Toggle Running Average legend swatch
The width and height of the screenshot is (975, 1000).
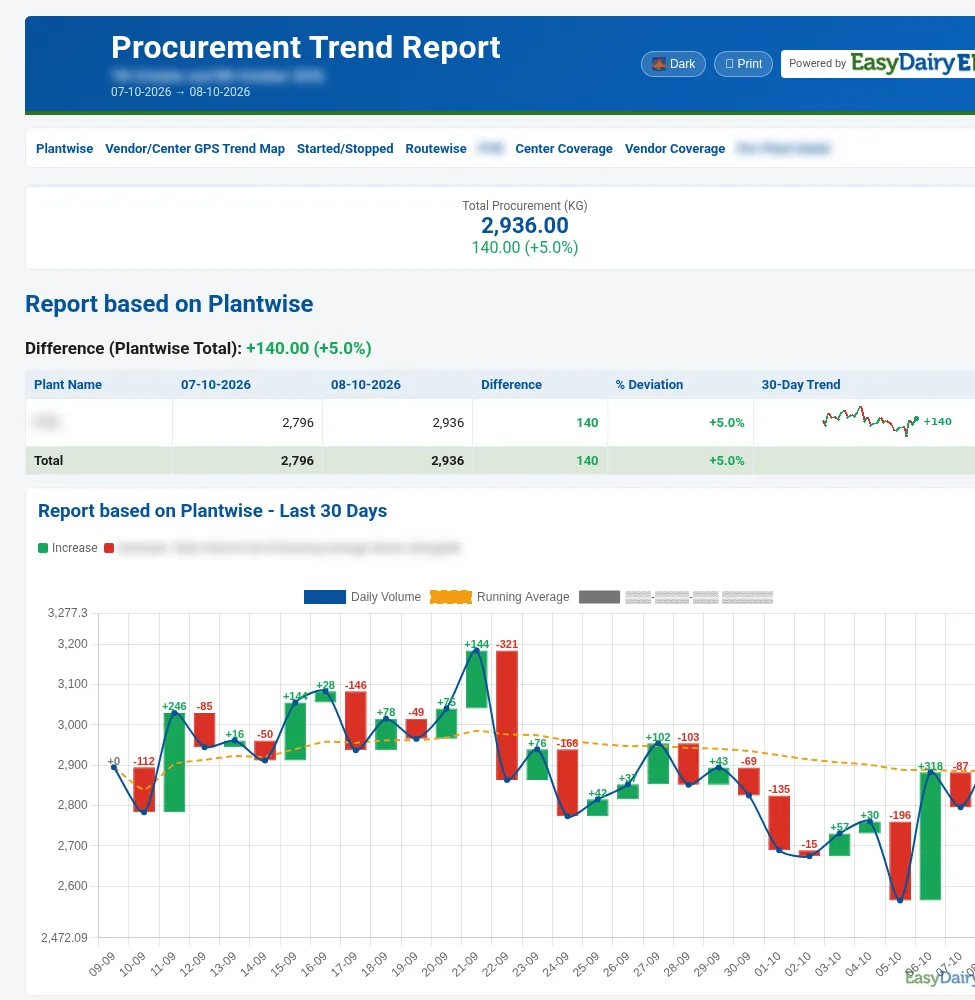pos(451,597)
